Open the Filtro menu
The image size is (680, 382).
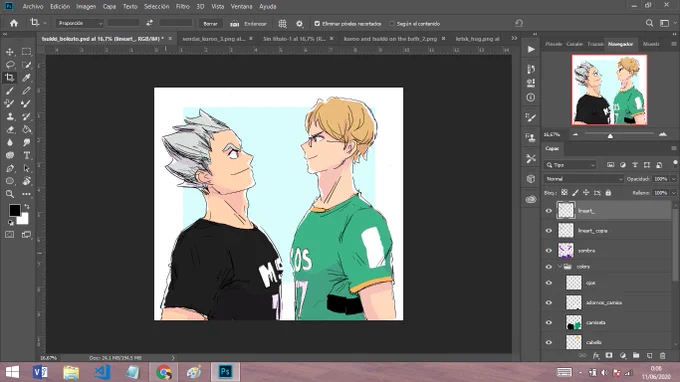pos(183,7)
